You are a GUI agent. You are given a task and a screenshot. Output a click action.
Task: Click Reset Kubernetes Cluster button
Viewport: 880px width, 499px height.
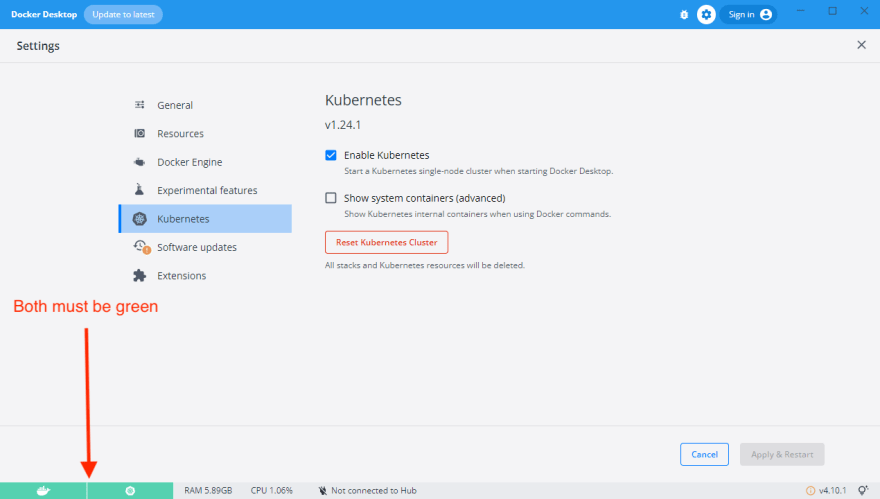[x=387, y=242]
